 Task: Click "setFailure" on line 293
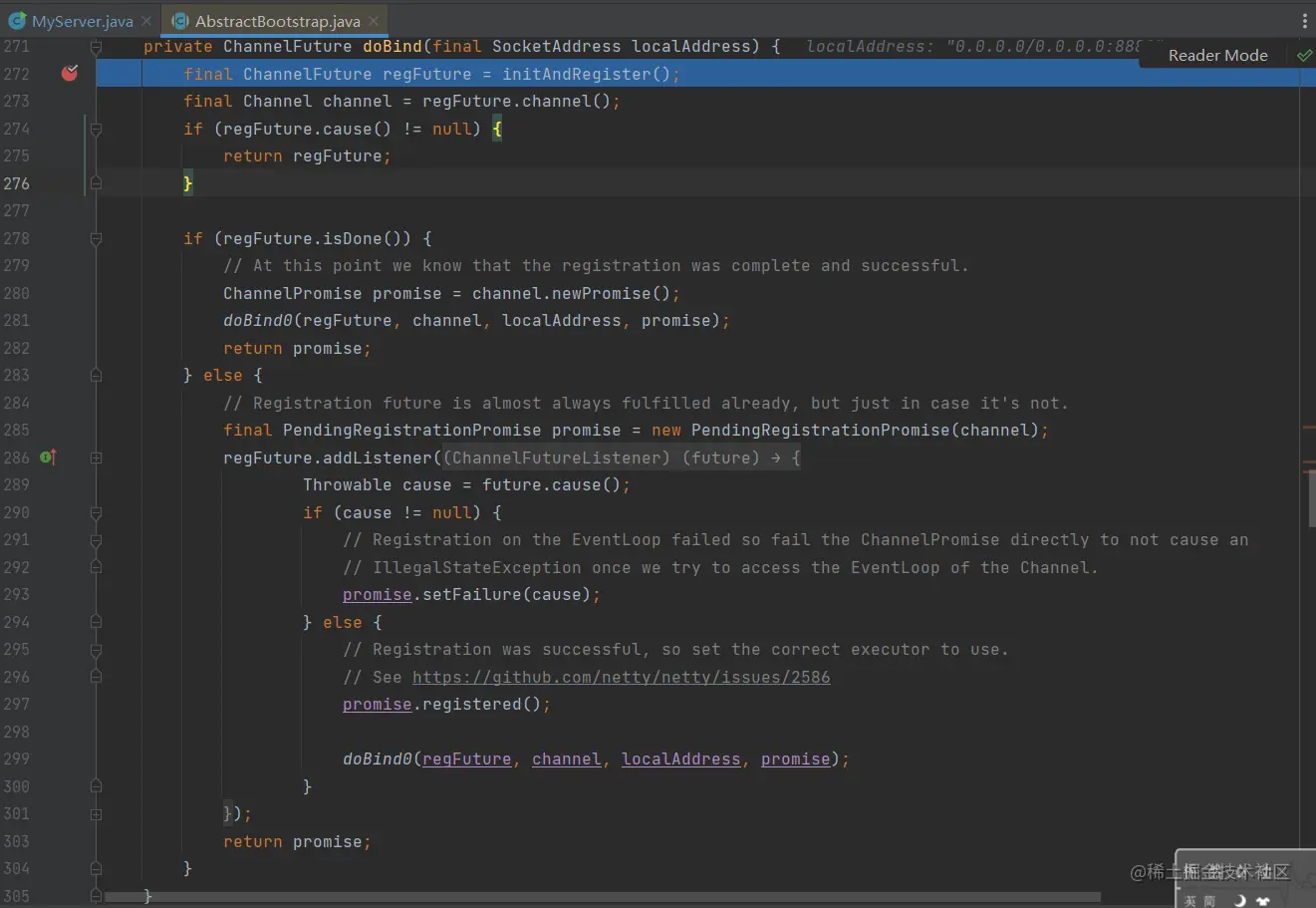tap(471, 595)
